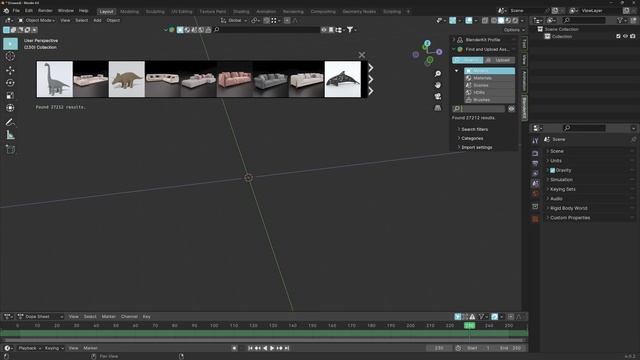This screenshot has width=640, height=360.
Task: Switch to the Compositing workspace tab
Action: (x=323, y=11)
